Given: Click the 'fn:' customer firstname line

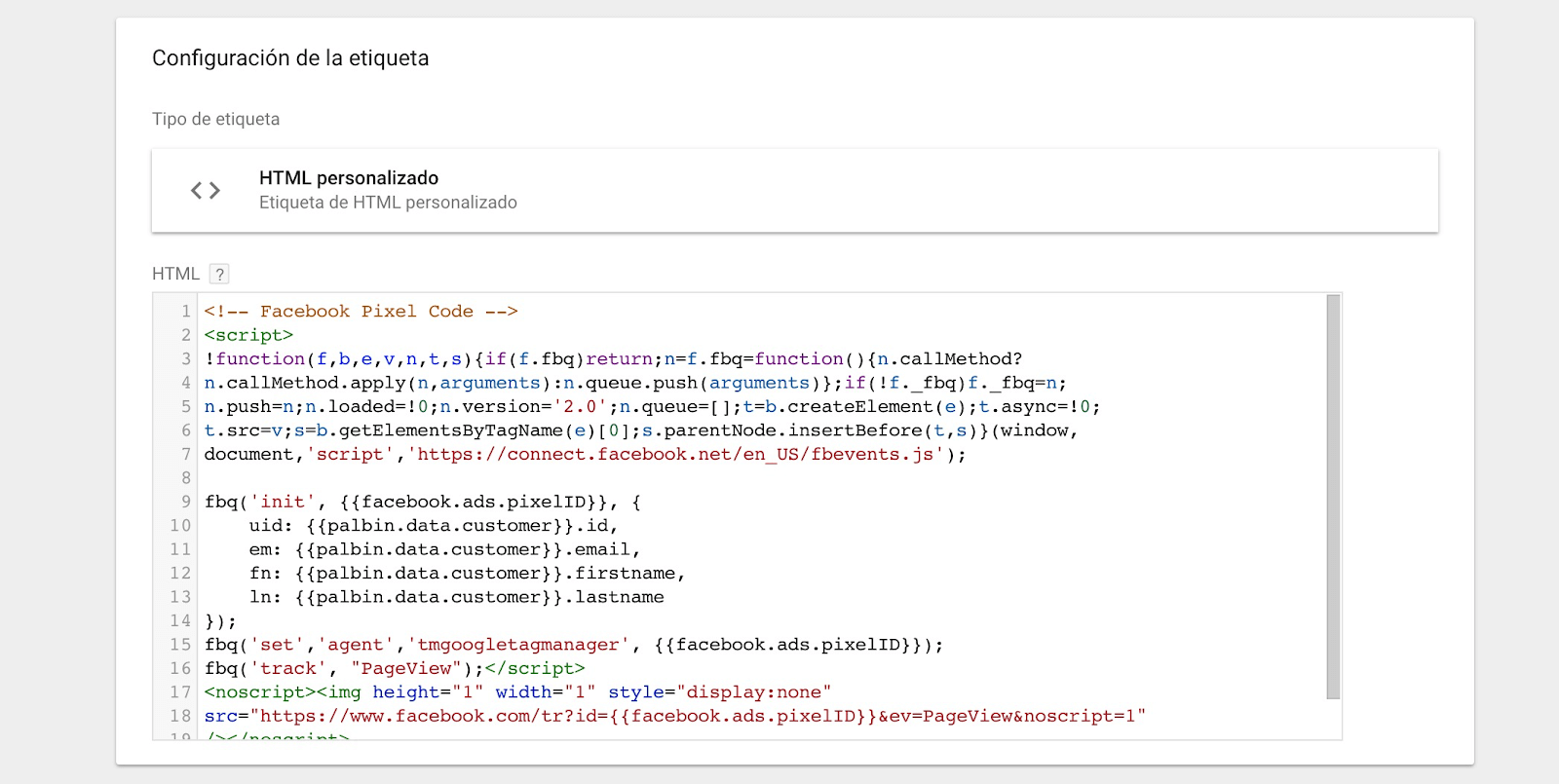Looking at the screenshot, I should tap(467, 574).
